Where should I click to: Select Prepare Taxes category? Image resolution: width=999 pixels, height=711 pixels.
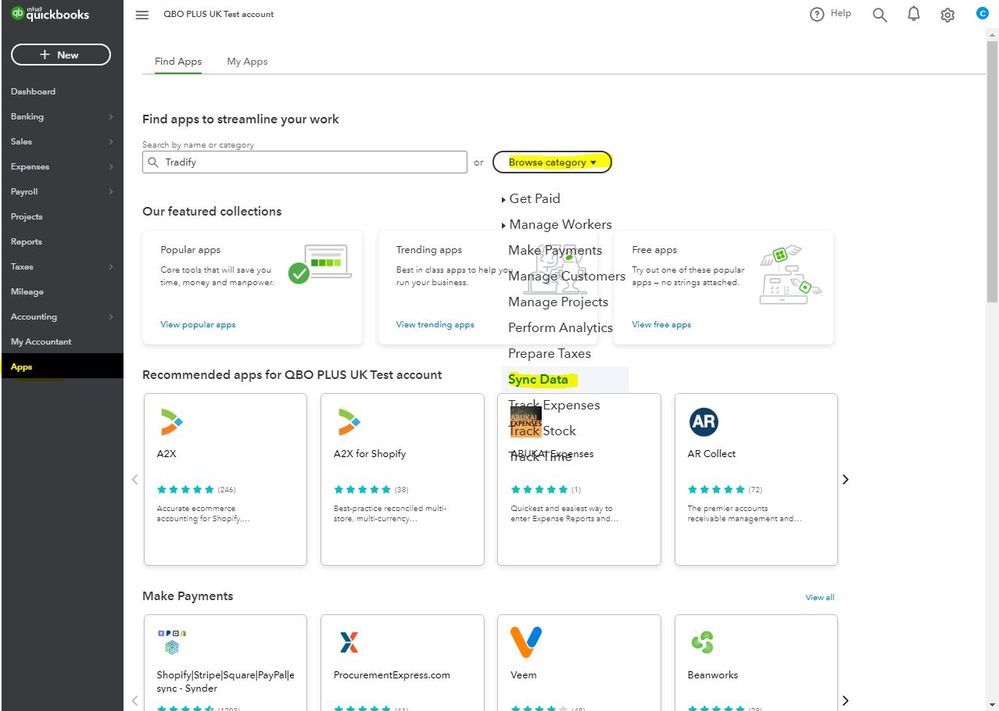(x=549, y=354)
